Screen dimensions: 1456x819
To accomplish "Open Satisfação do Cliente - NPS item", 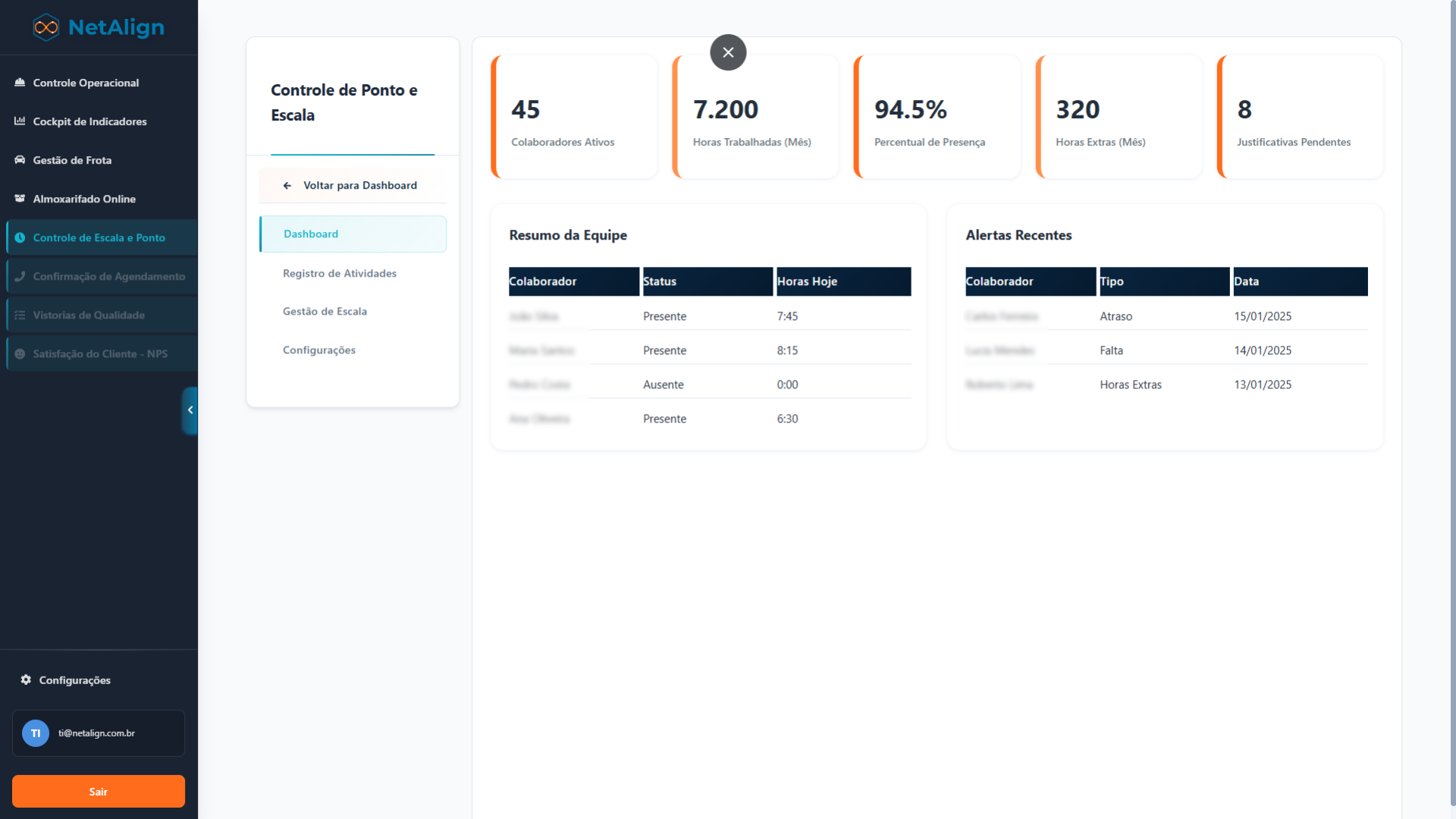I will pyautogui.click(x=100, y=354).
